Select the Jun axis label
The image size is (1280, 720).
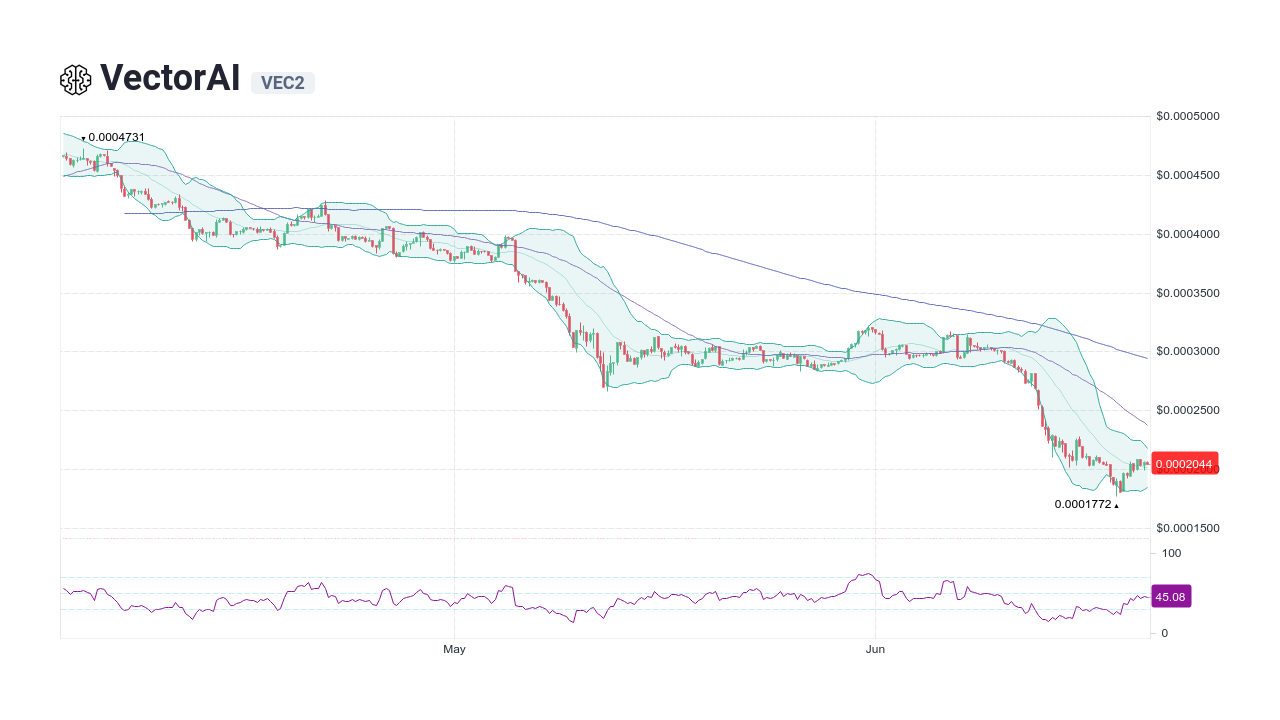[x=875, y=649]
